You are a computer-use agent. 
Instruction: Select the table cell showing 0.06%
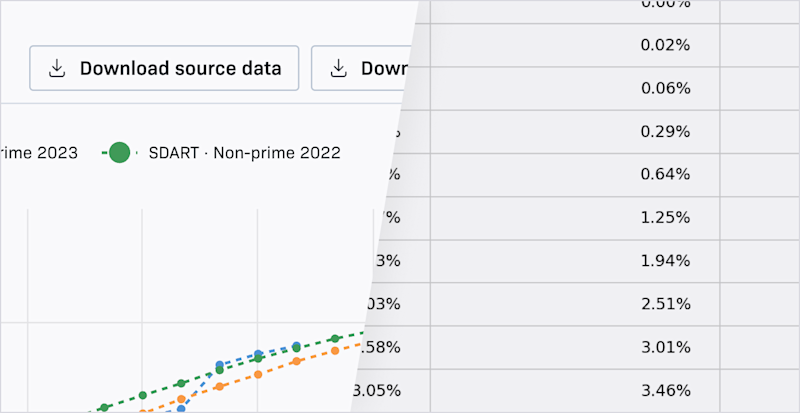pyautogui.click(x=575, y=88)
